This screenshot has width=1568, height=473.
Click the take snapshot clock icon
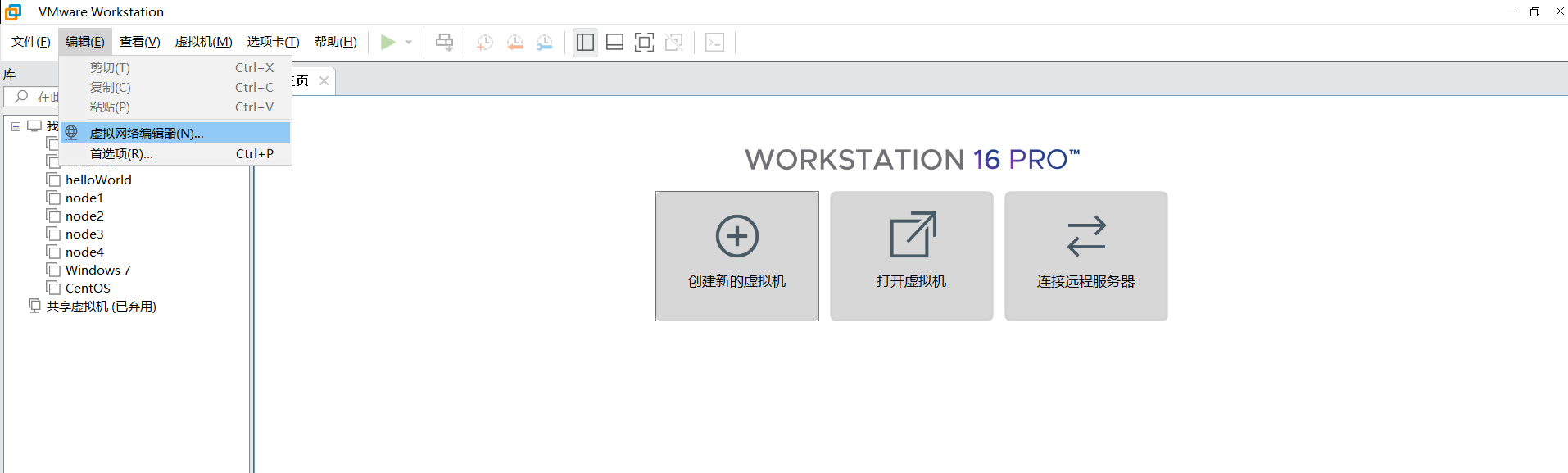pyautogui.click(x=485, y=43)
